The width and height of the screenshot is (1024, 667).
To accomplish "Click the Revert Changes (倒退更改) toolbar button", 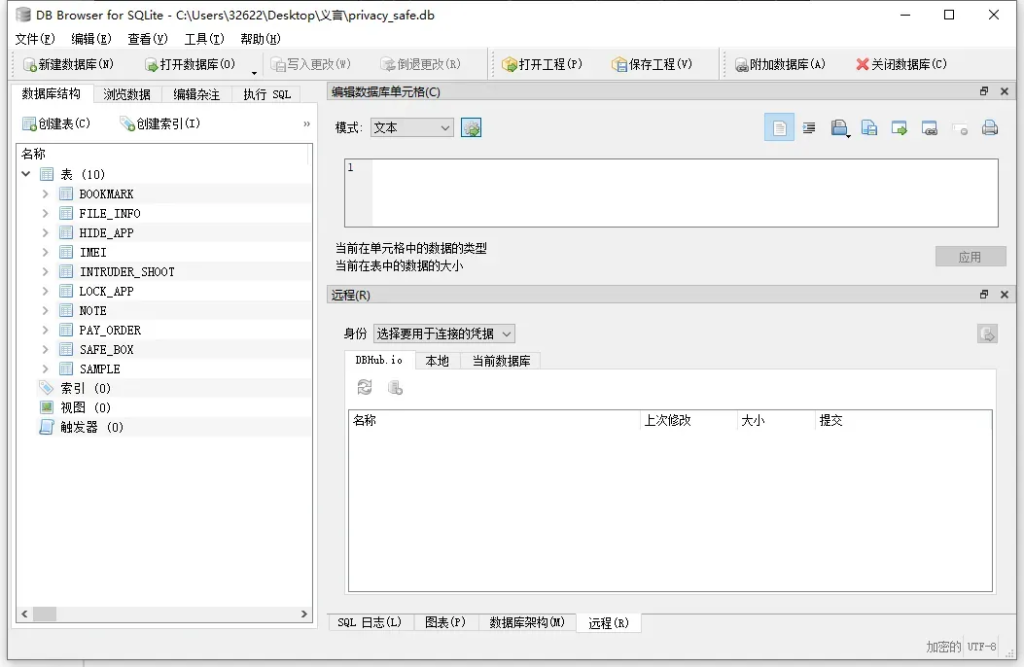I will tap(421, 64).
